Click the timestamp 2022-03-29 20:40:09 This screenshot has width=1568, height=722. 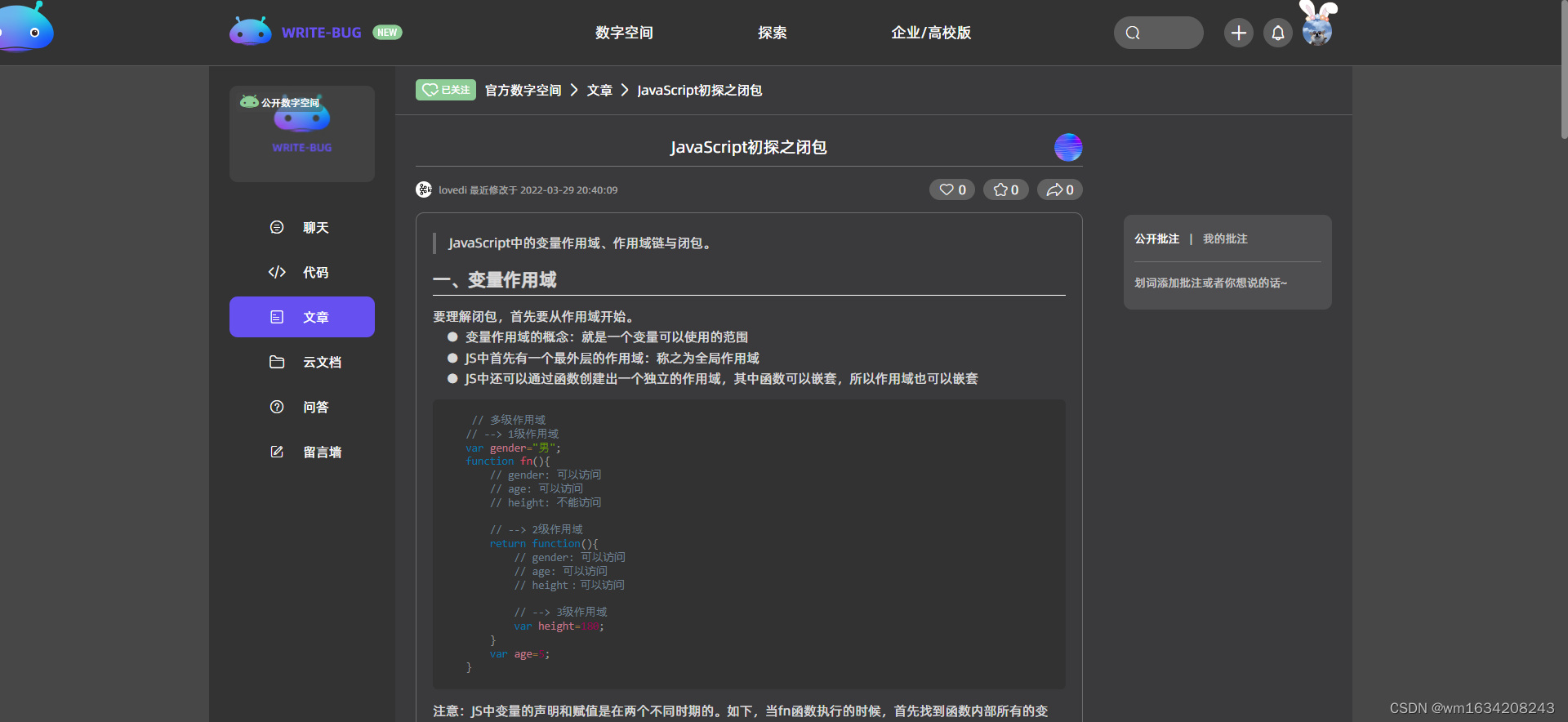pos(569,190)
